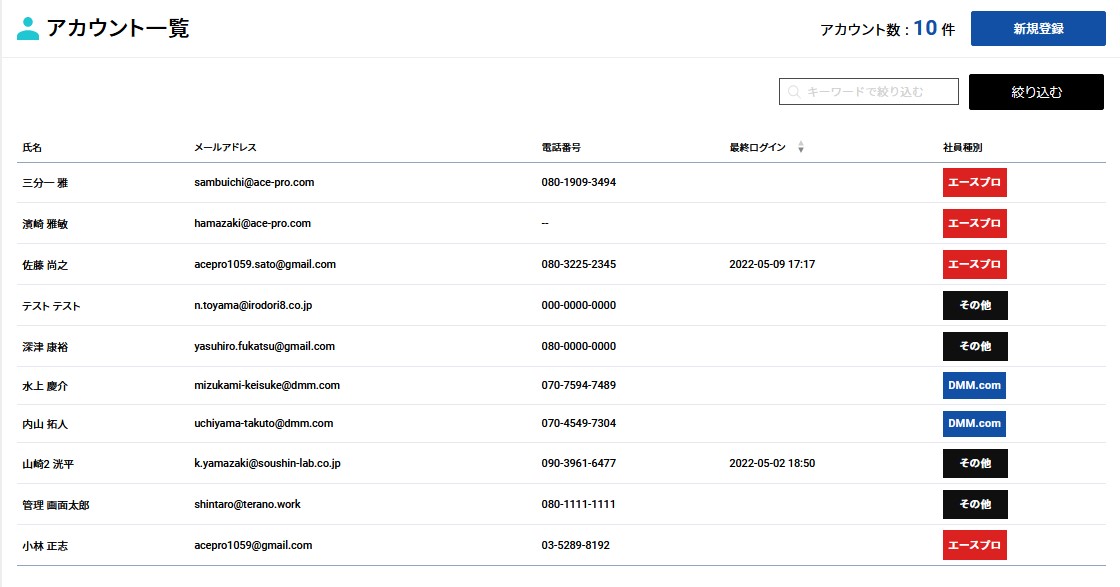Select the DMM.com badge for 水上 慶介

(974, 386)
